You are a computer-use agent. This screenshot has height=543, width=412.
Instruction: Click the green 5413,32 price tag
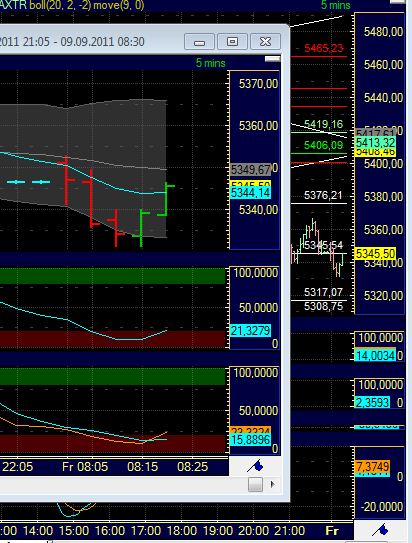click(x=376, y=143)
